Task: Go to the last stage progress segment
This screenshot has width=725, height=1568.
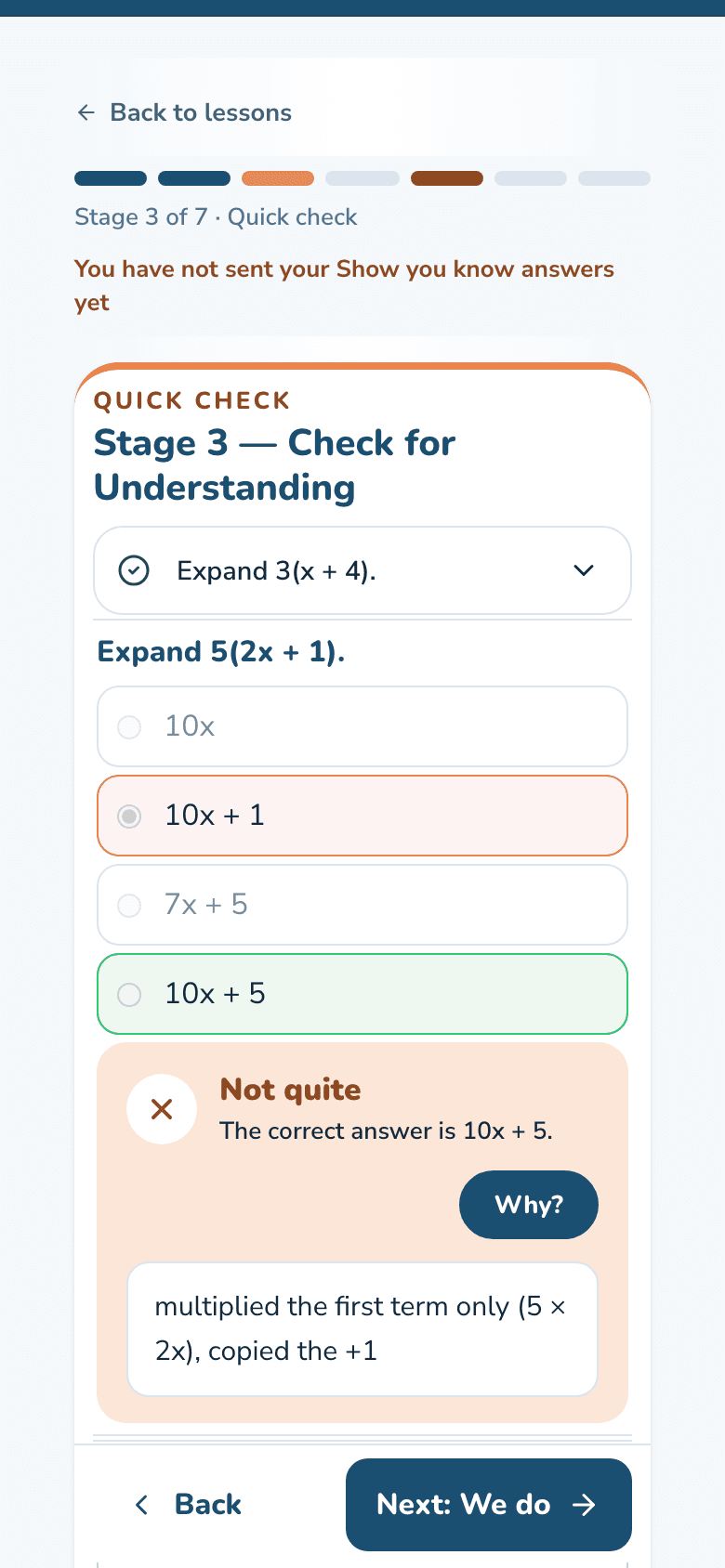Action: point(614,178)
